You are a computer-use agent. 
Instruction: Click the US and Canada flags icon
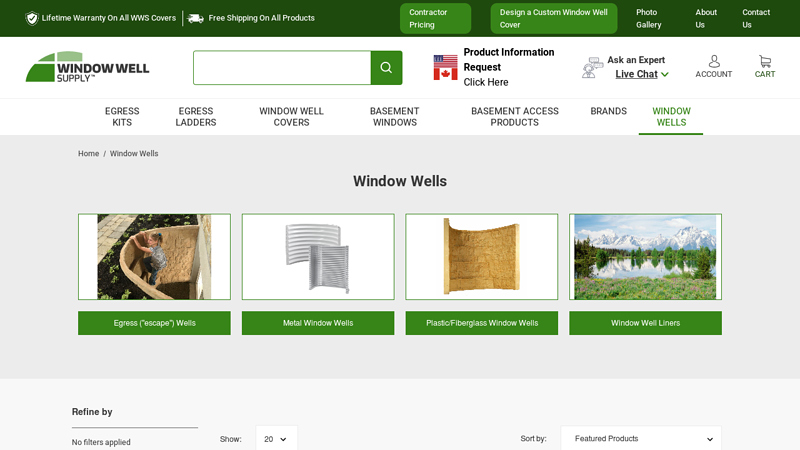click(445, 67)
